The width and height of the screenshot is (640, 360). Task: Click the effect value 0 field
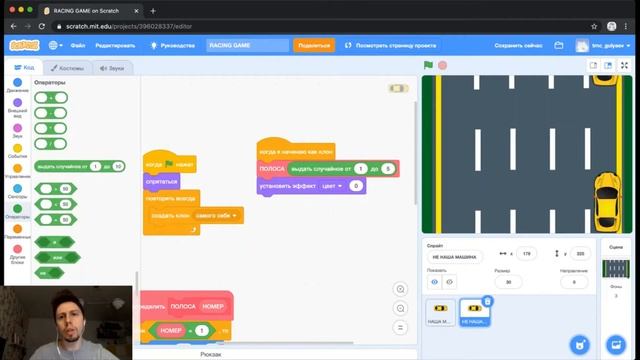point(356,186)
